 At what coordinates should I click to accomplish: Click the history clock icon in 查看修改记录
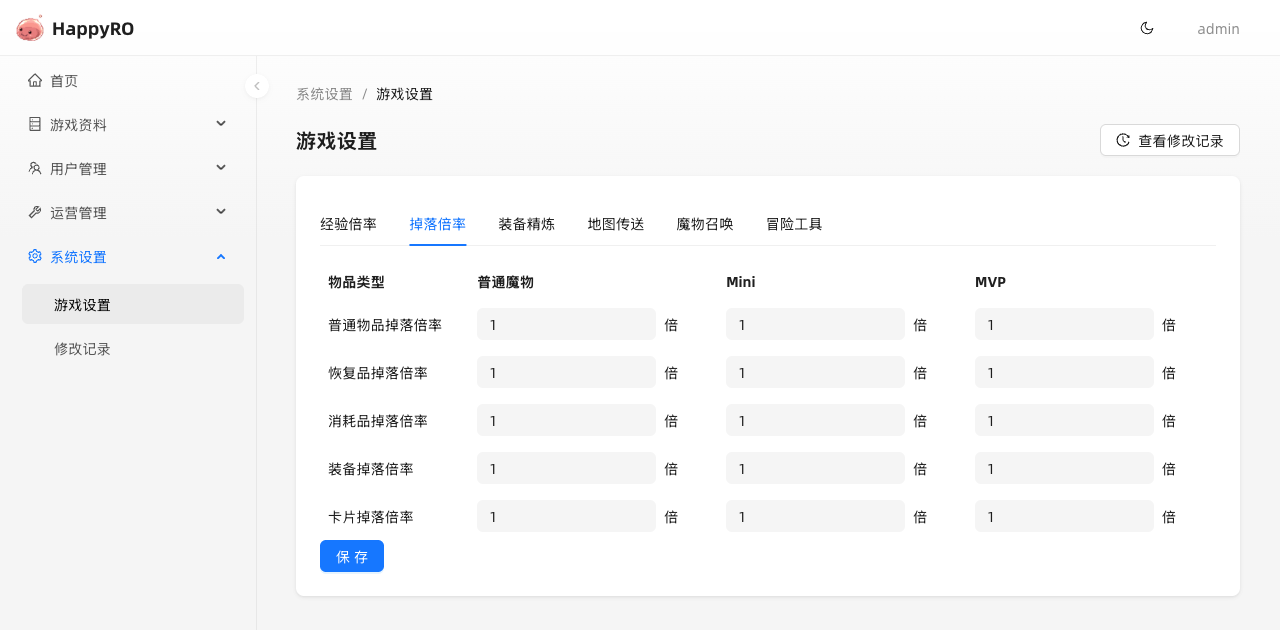click(x=1123, y=140)
